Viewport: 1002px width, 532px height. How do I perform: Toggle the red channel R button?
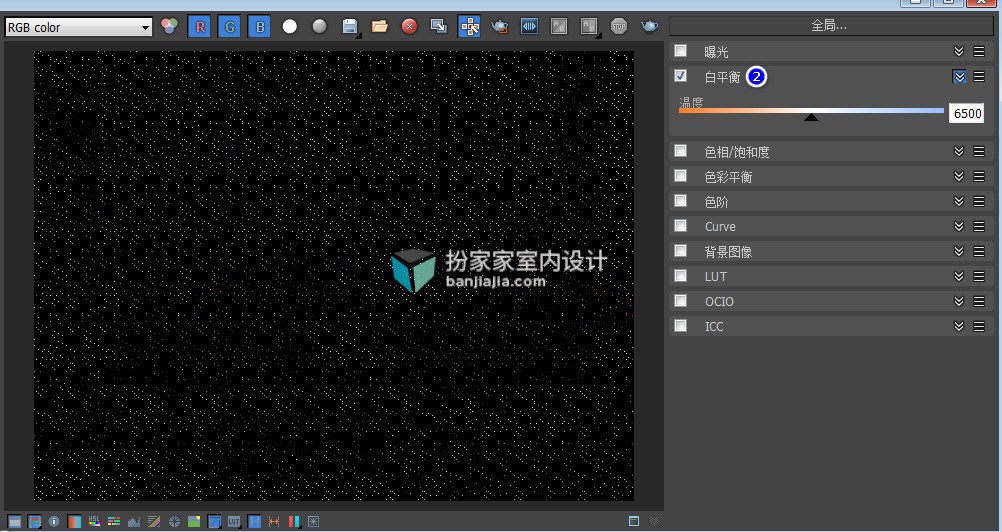[199, 27]
